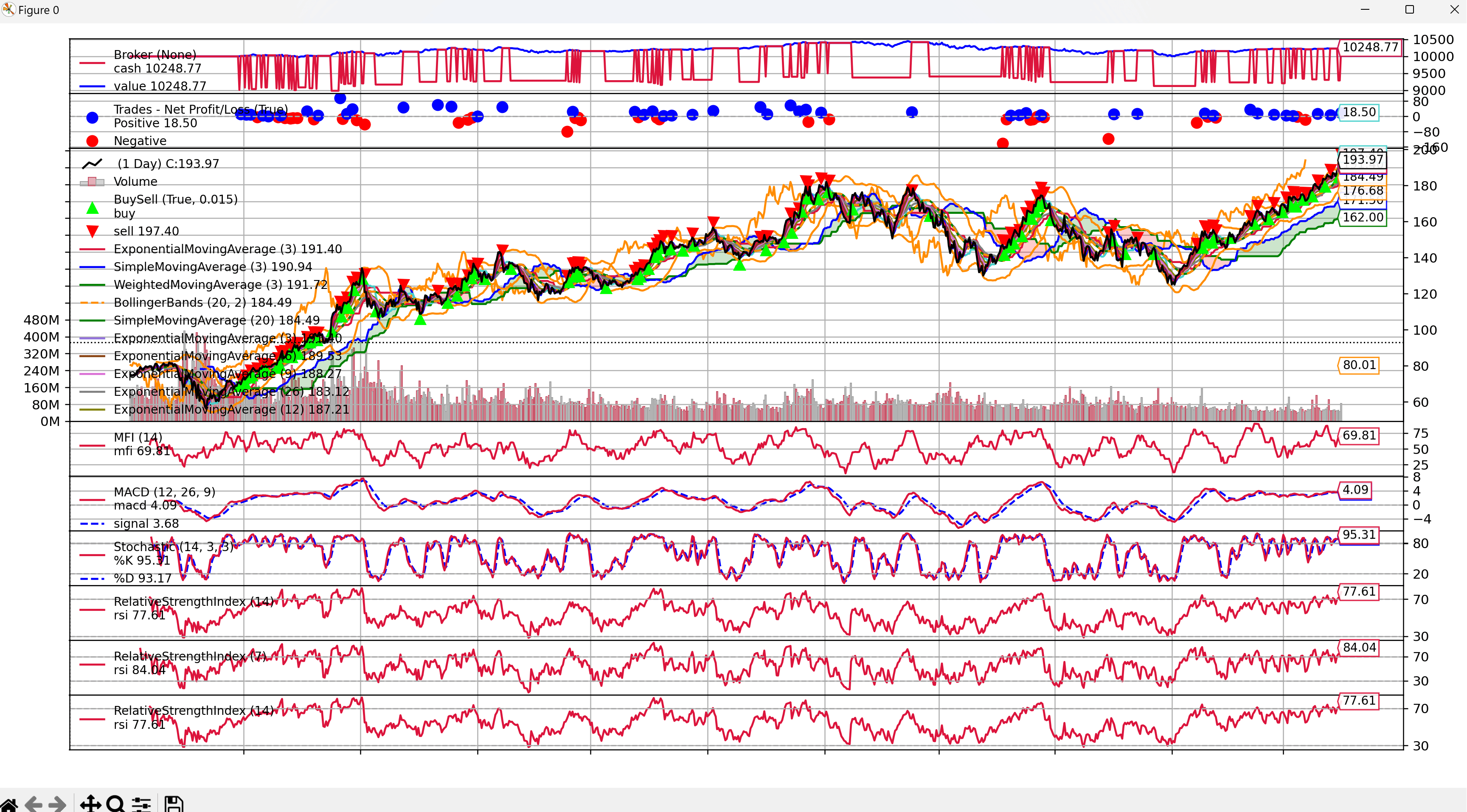Maximize the Figure 0 window
Screen dimensions: 1467x812
click(1409, 10)
